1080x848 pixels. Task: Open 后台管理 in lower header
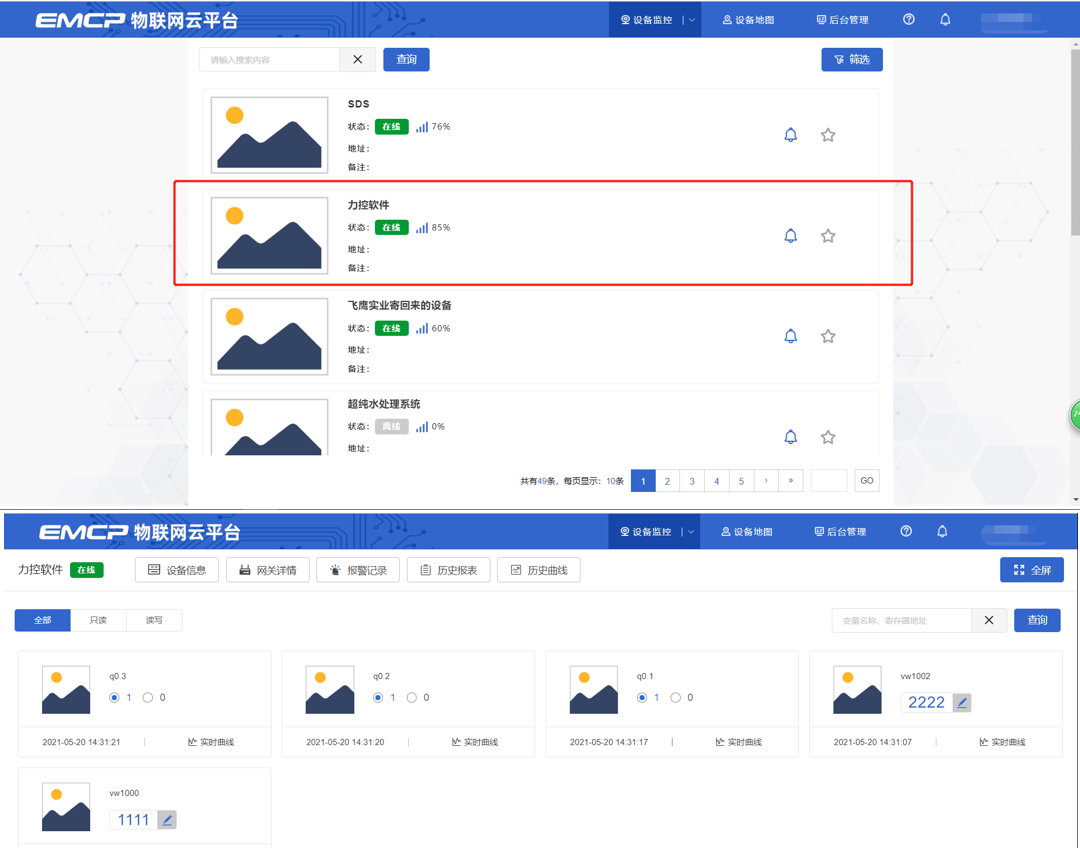(x=840, y=532)
